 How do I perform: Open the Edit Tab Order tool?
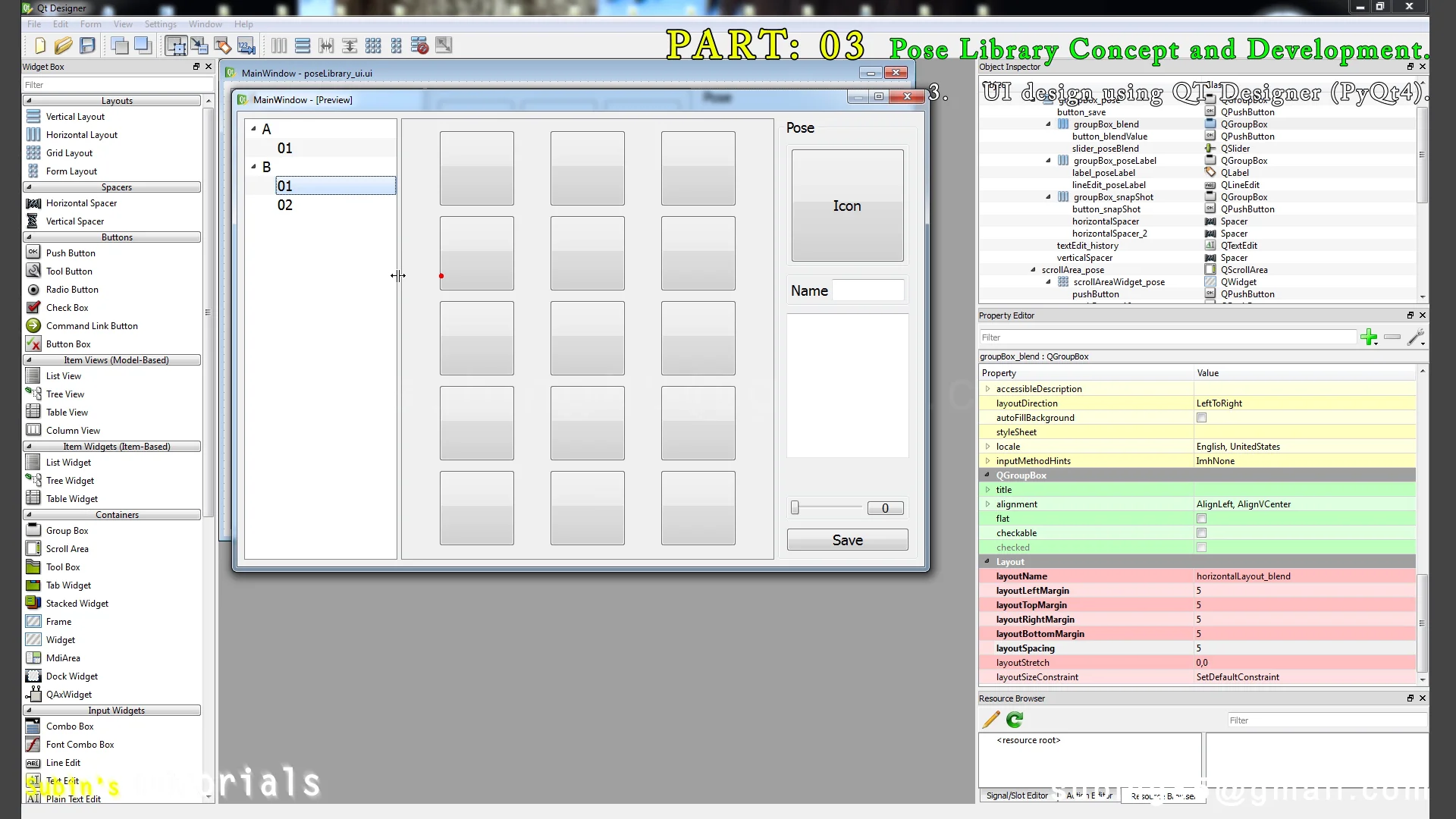(x=246, y=45)
